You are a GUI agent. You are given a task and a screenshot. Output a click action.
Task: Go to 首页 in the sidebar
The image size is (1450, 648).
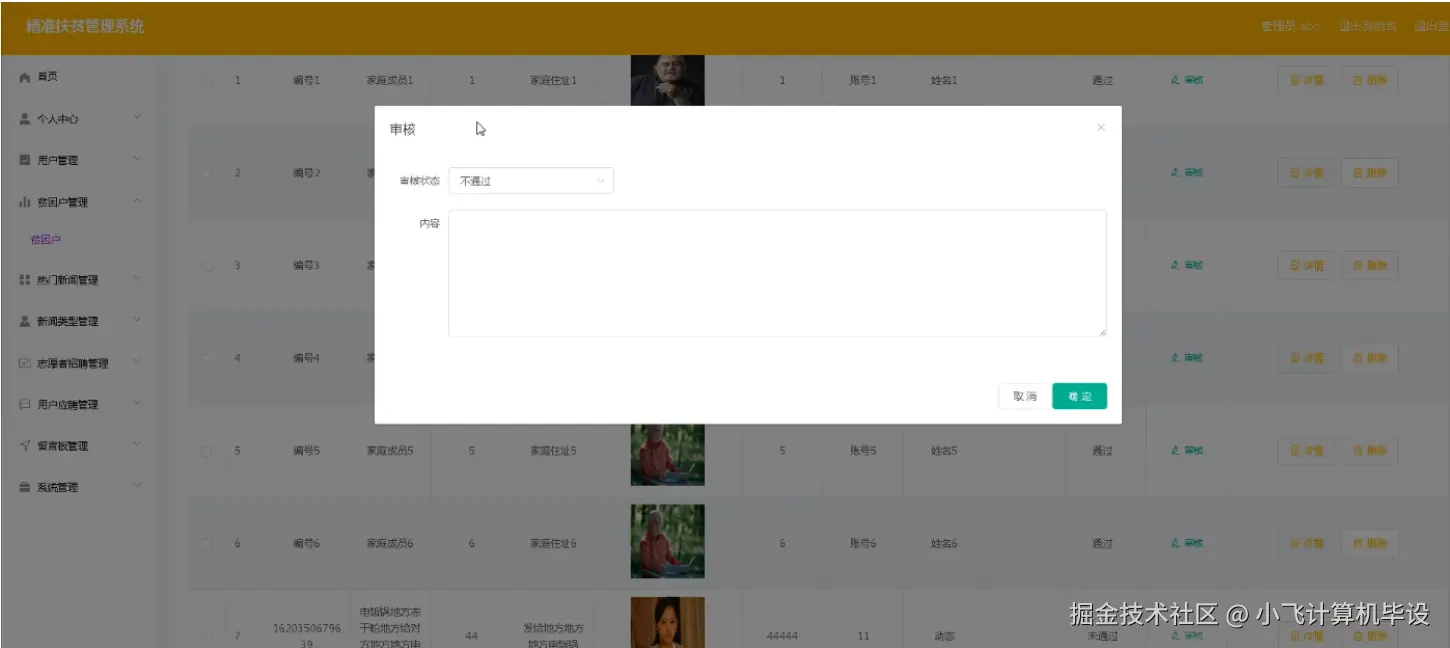[48, 77]
